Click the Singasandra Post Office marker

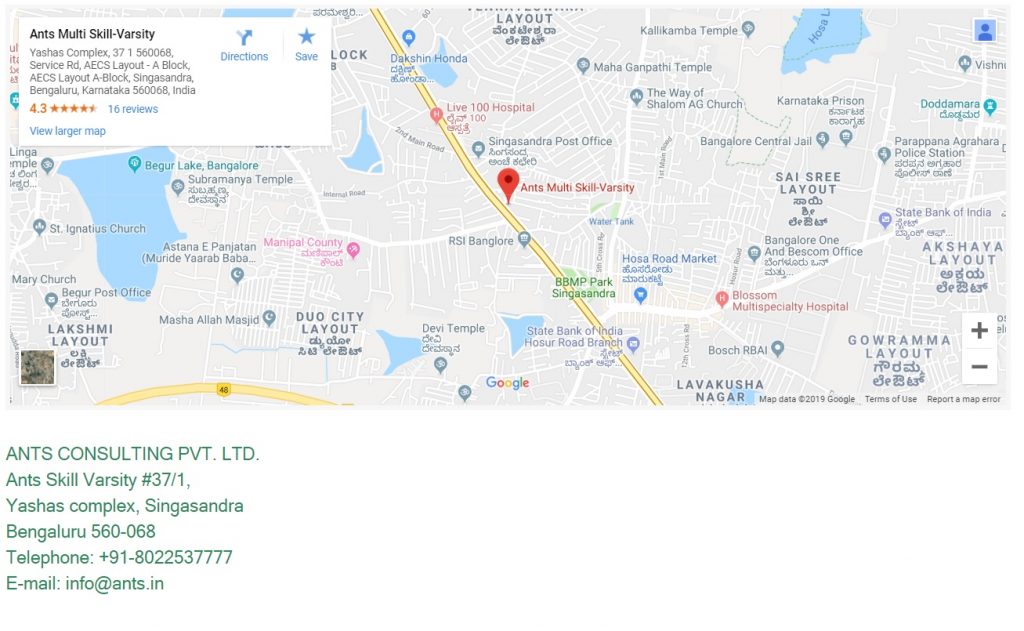478,149
